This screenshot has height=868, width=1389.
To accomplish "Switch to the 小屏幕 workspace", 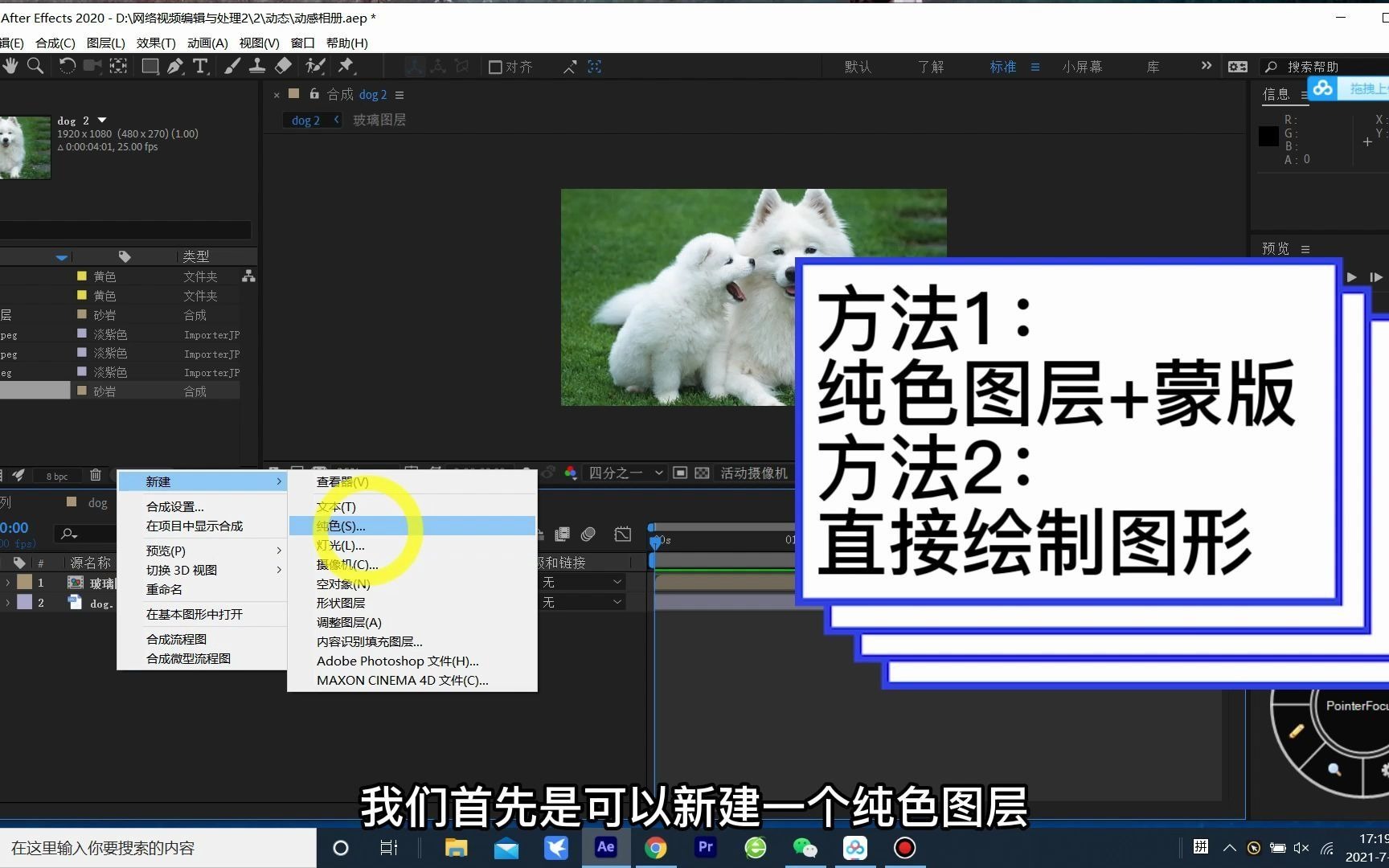I will [x=1082, y=67].
